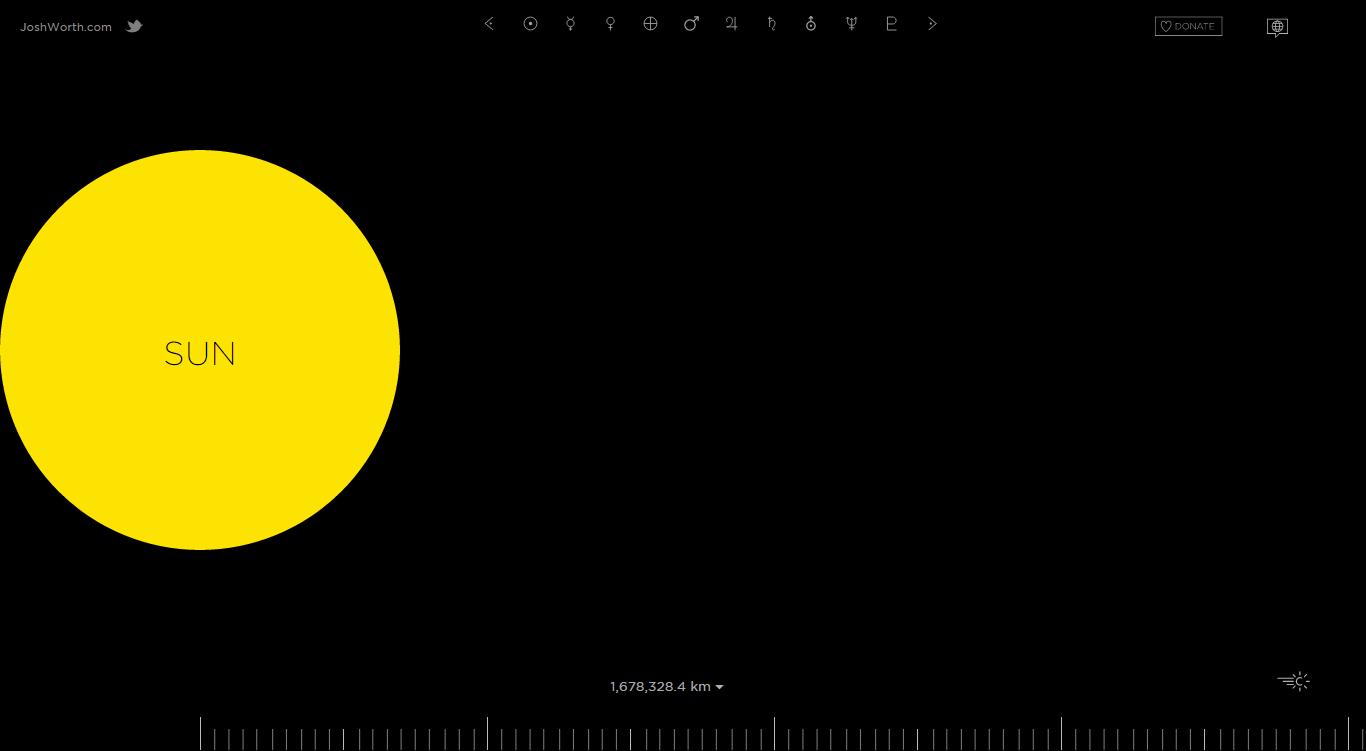1366x751 pixels.
Task: Click the 1,678,328.4 km distance readout
Action: [x=661, y=687]
